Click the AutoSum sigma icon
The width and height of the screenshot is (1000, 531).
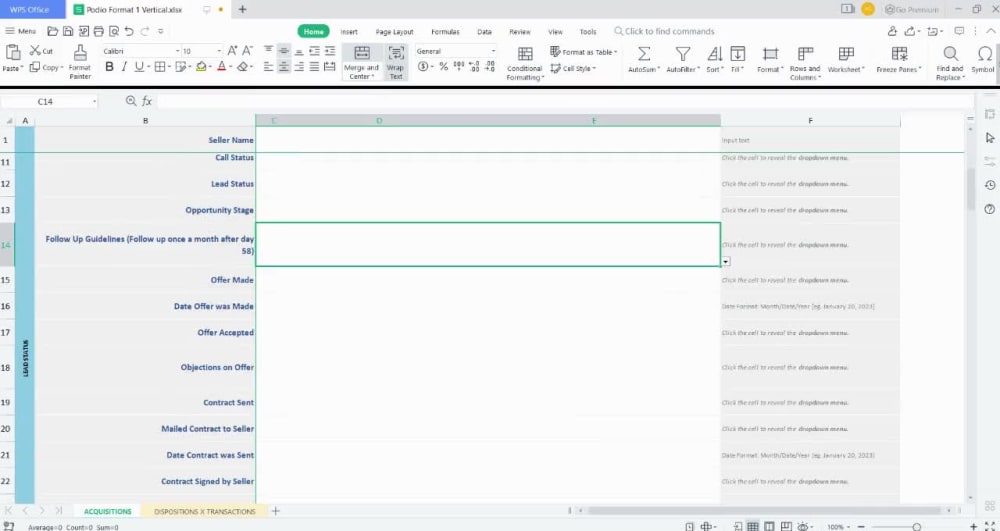tap(644, 54)
